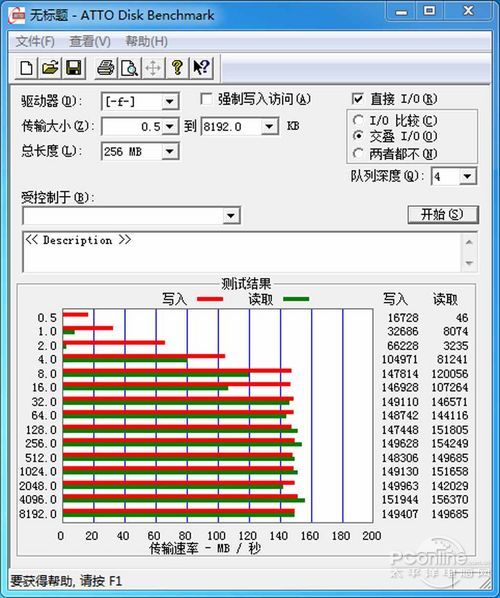Click the Description scrollbar up arrow

[469, 243]
